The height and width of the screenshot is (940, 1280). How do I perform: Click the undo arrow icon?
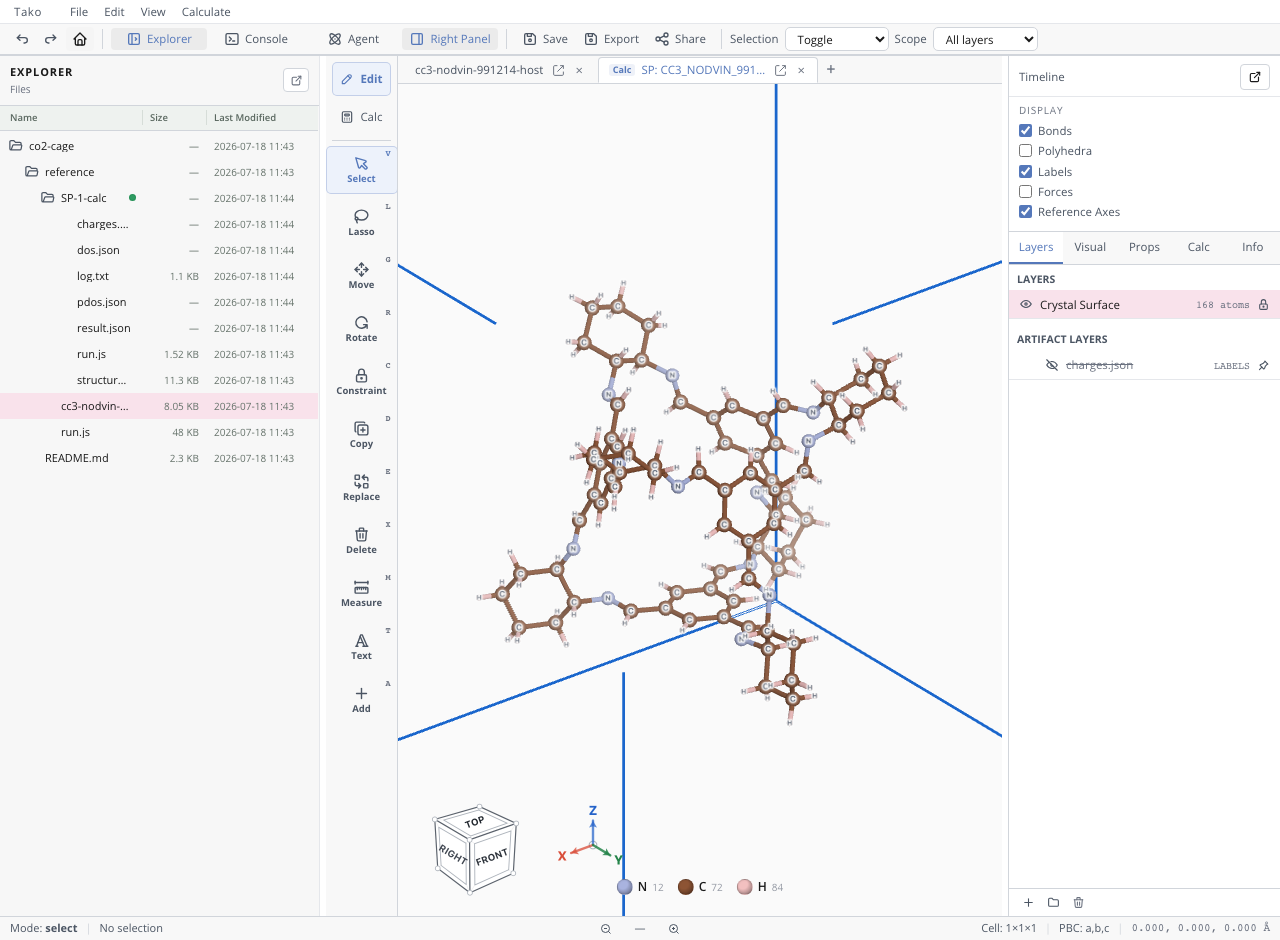22,39
